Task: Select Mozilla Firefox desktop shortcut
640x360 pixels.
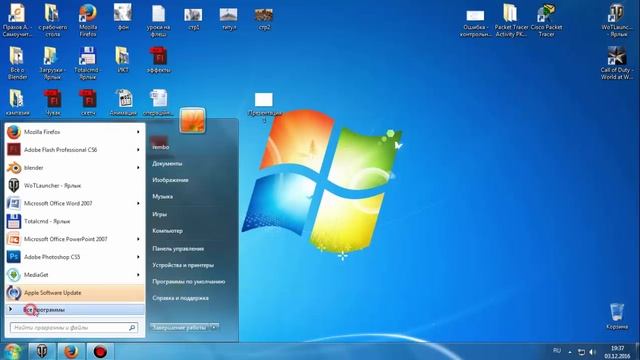Action: coord(88,20)
